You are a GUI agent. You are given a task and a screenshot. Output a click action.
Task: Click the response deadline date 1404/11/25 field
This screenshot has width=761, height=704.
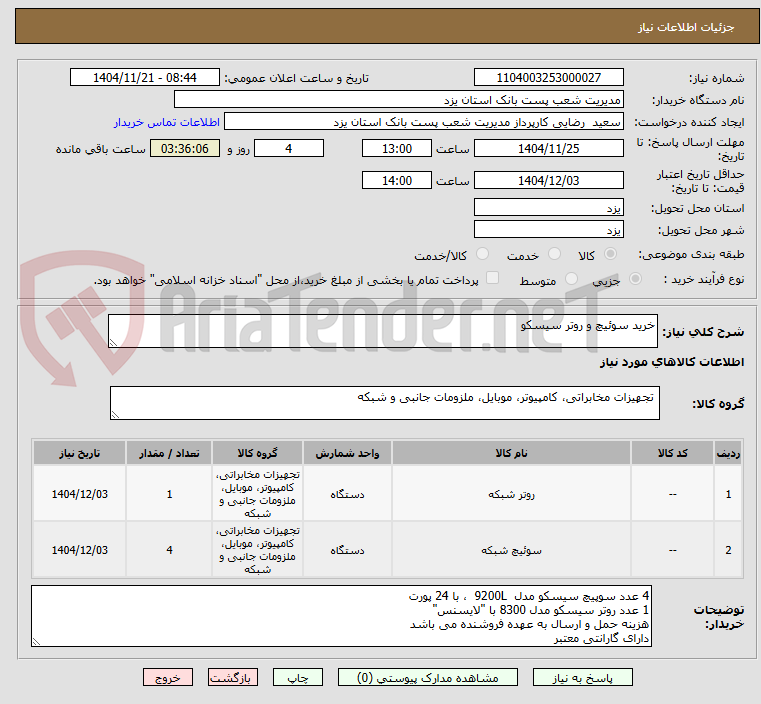point(548,148)
